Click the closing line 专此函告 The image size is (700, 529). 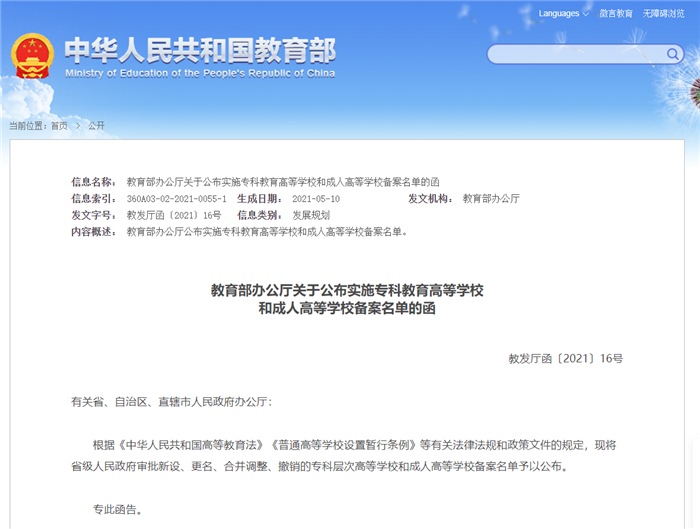click(117, 509)
